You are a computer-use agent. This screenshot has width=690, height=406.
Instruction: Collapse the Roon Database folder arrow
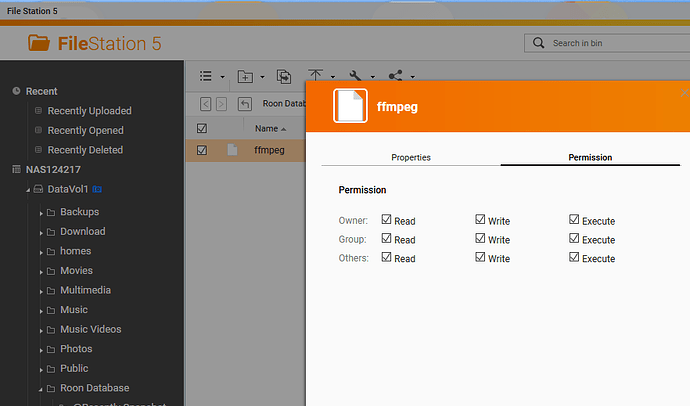coord(40,389)
